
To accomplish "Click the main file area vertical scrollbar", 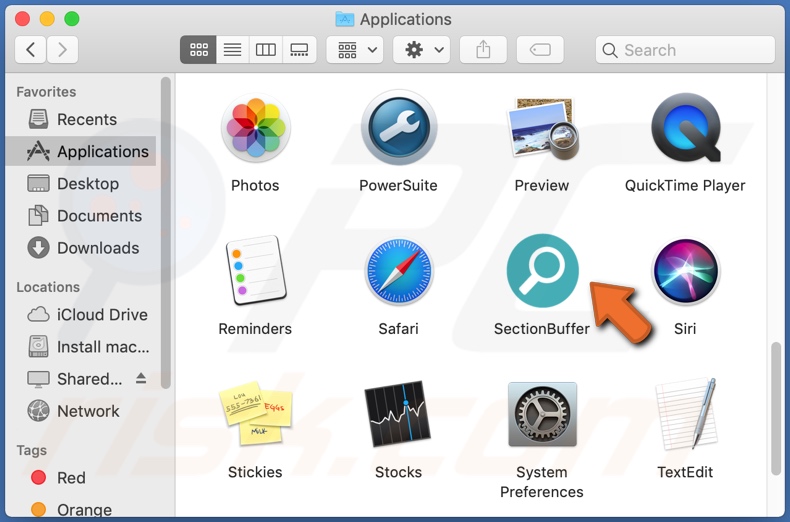I will pyautogui.click(x=776, y=408).
